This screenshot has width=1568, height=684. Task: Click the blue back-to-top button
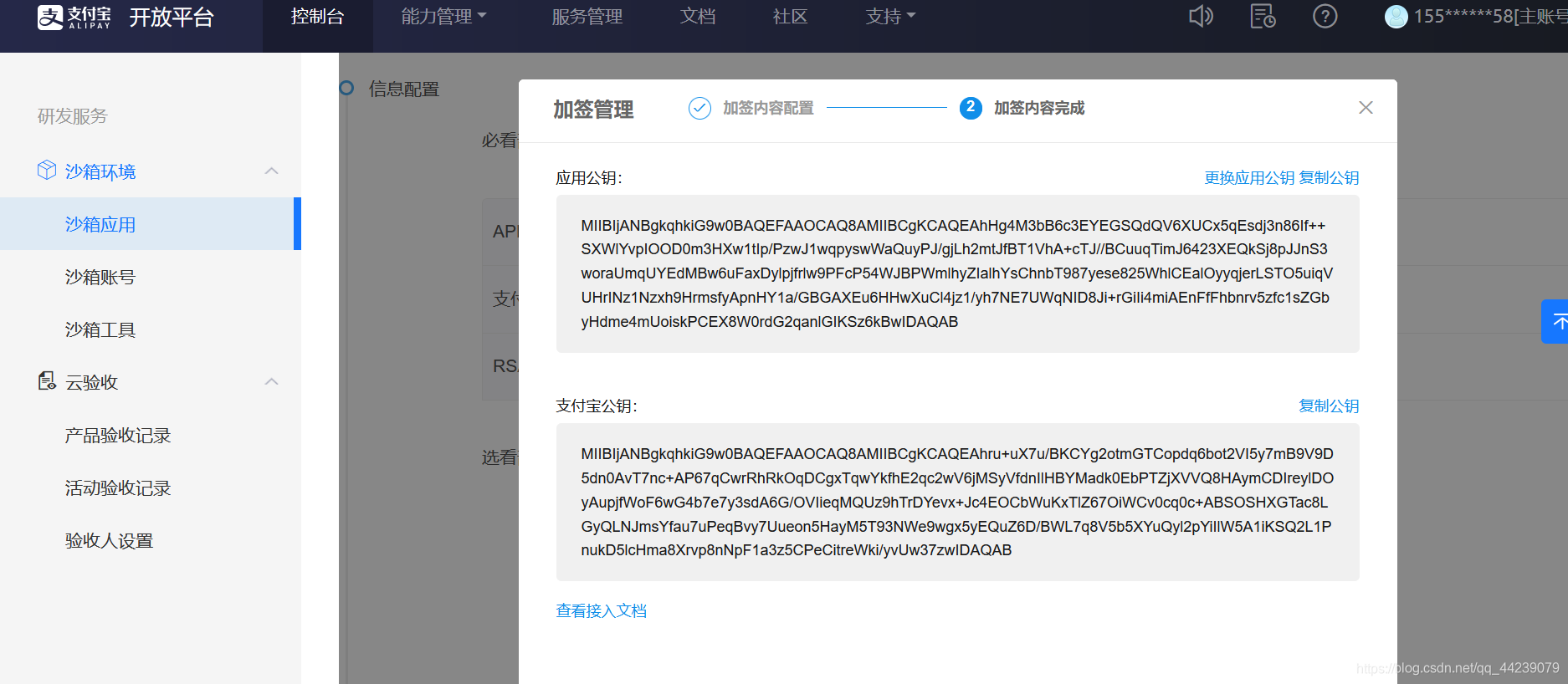click(1555, 321)
